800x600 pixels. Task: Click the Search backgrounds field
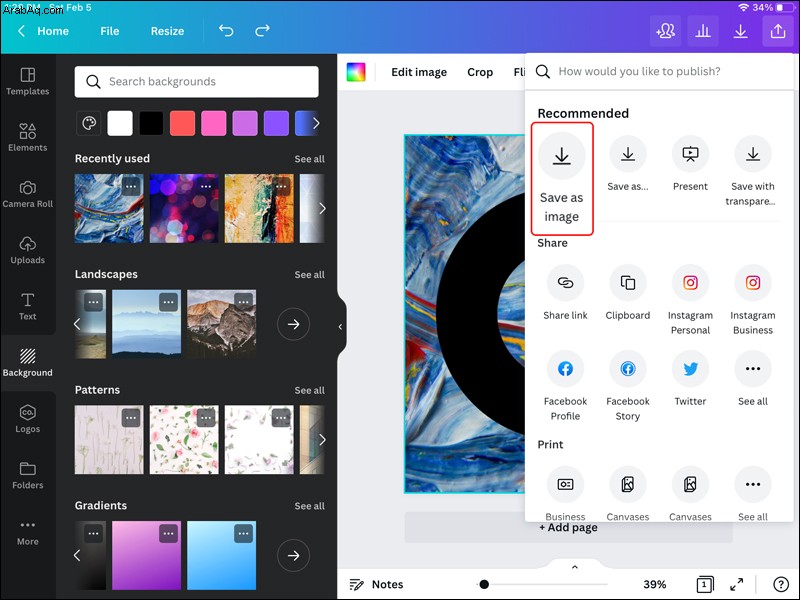(x=196, y=82)
